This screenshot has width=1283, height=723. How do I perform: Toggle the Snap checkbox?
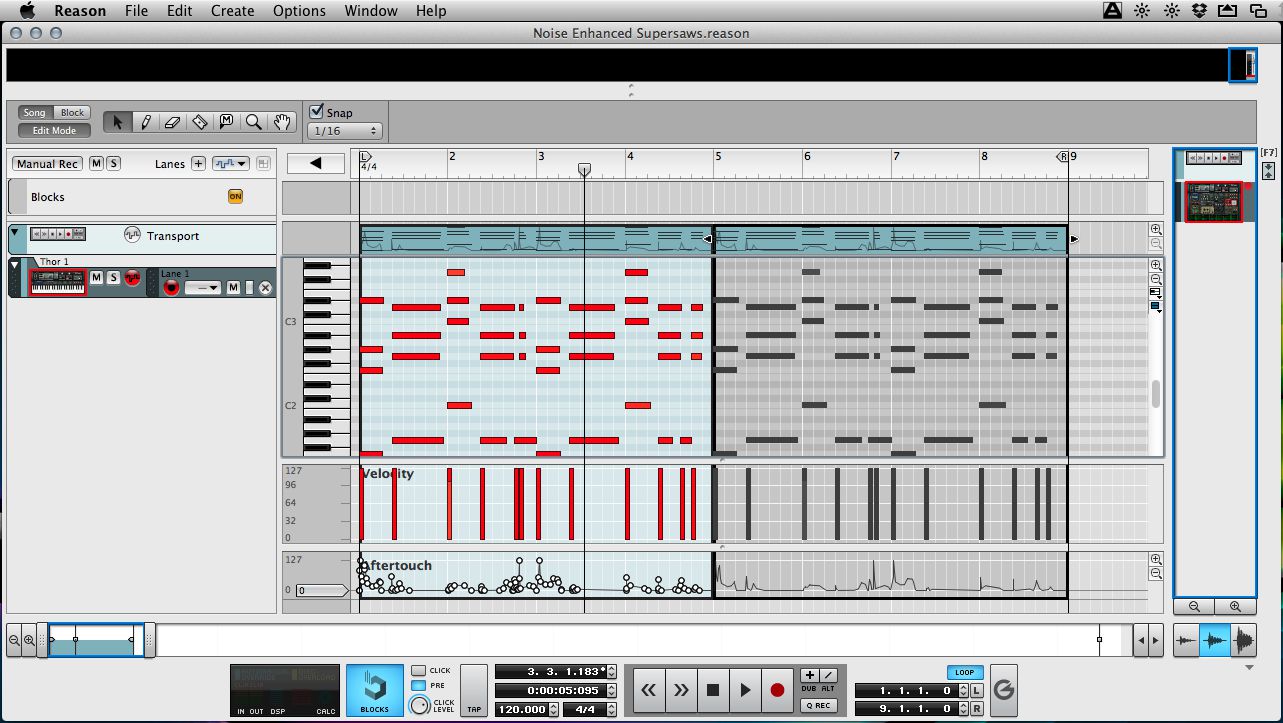pyautogui.click(x=317, y=111)
